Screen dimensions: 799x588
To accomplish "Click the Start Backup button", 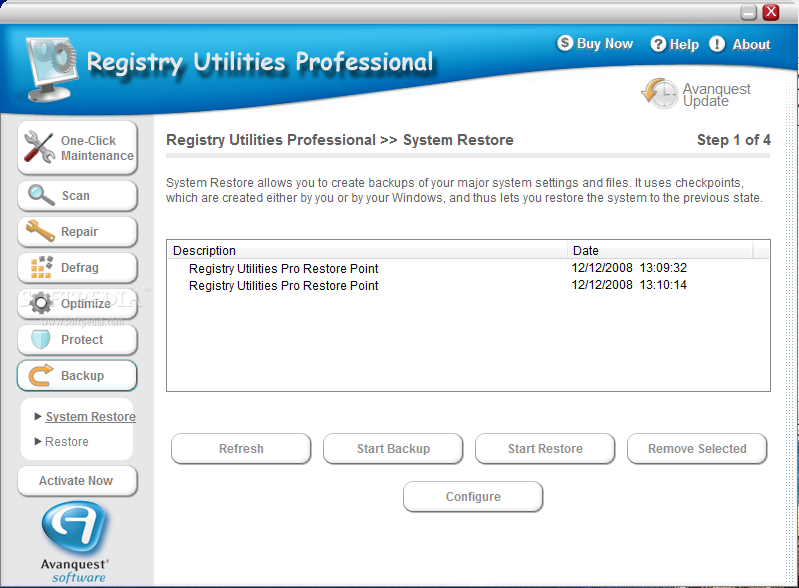I will 393,449.
